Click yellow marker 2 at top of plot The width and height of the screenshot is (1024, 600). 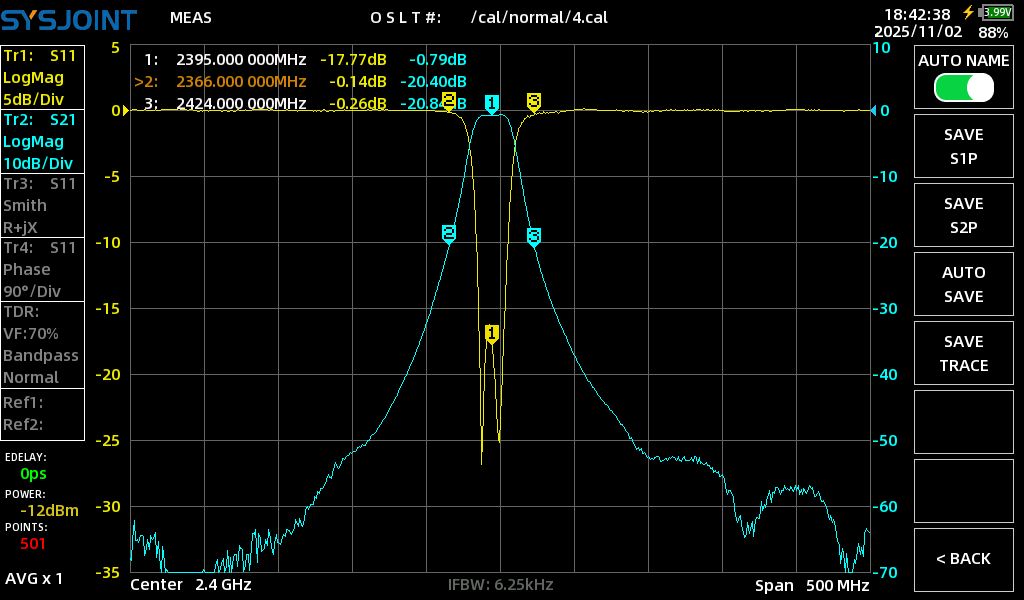(448, 101)
